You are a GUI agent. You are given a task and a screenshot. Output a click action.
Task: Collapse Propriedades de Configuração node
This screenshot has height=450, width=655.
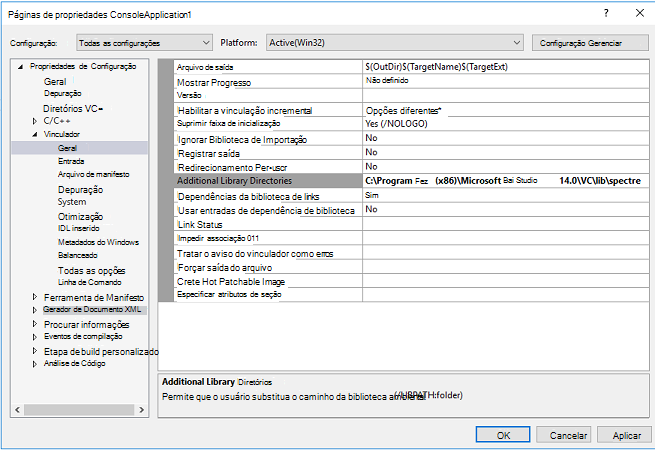pyautogui.click(x=20, y=66)
